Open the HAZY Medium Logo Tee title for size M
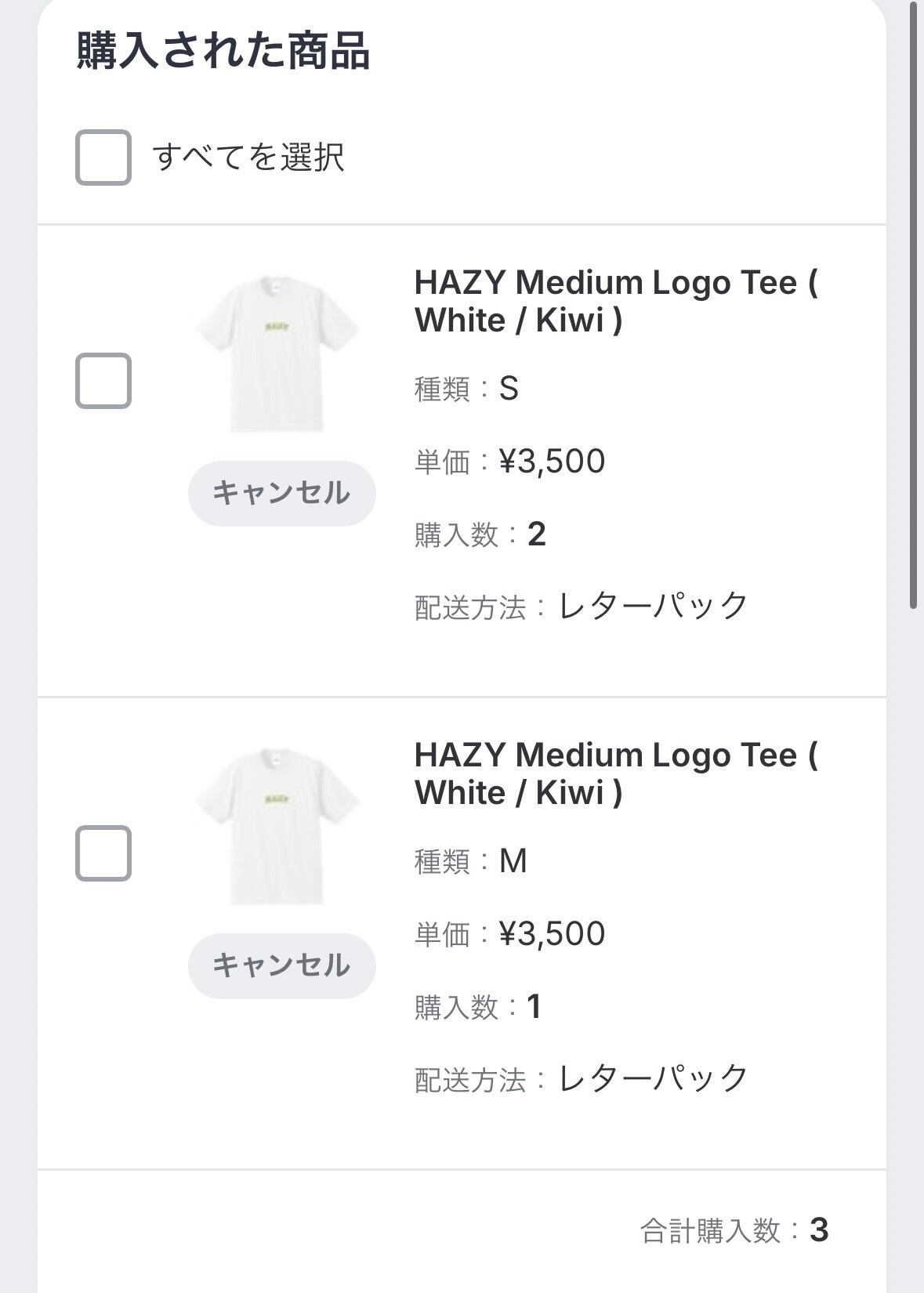924x1293 pixels. point(616,773)
